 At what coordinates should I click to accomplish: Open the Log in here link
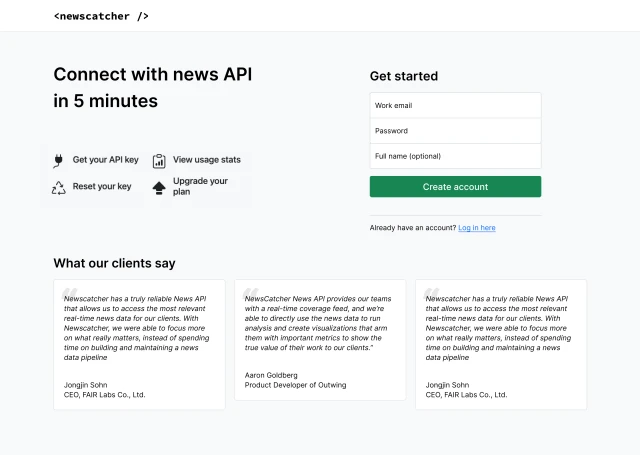(x=477, y=228)
